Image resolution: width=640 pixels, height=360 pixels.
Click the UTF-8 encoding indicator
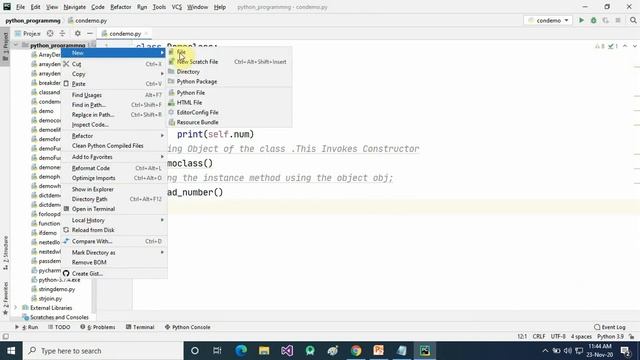558,337
